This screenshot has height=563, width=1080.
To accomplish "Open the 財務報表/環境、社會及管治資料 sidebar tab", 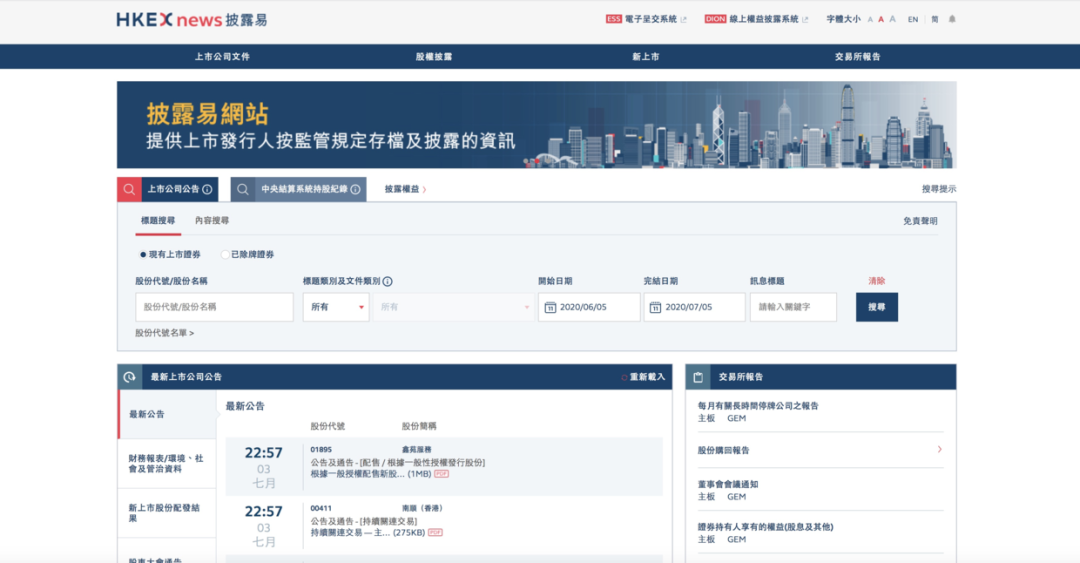I will [166, 463].
